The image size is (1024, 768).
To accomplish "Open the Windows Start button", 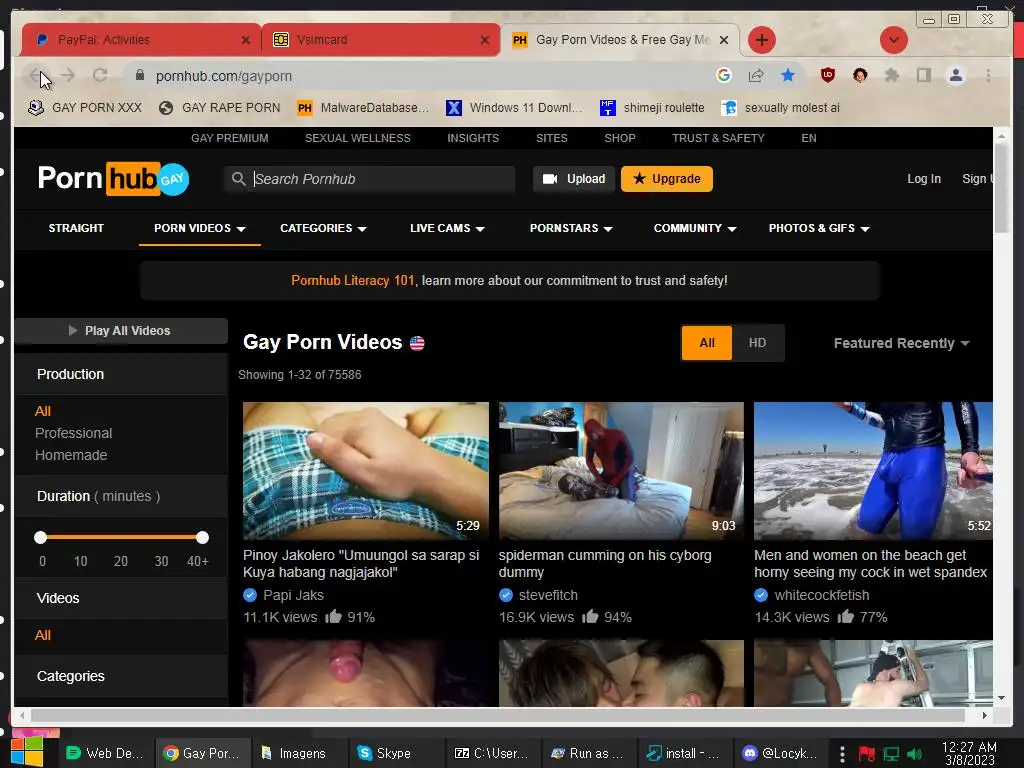I will click(26, 752).
